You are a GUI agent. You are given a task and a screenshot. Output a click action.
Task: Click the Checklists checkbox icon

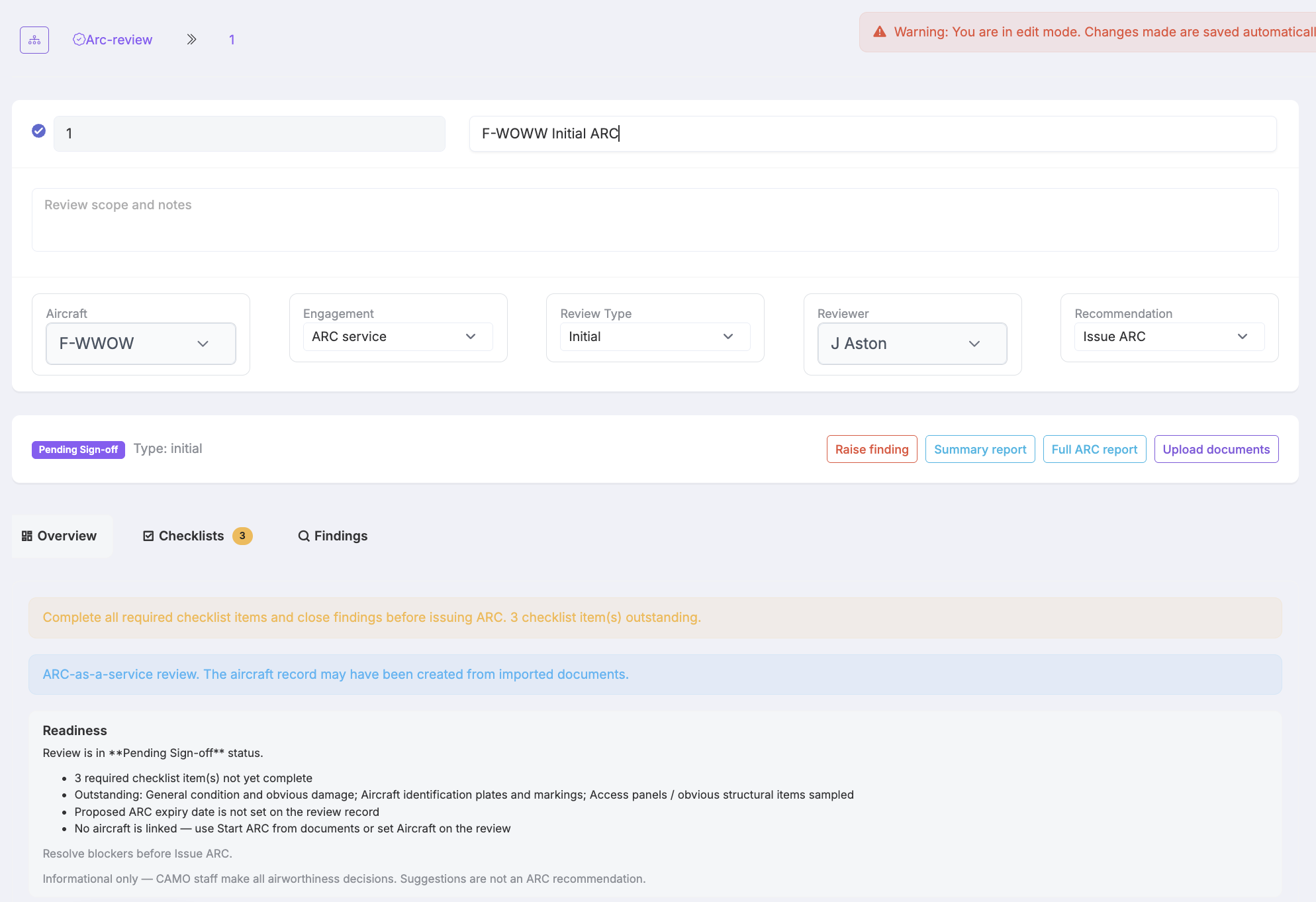click(x=148, y=536)
